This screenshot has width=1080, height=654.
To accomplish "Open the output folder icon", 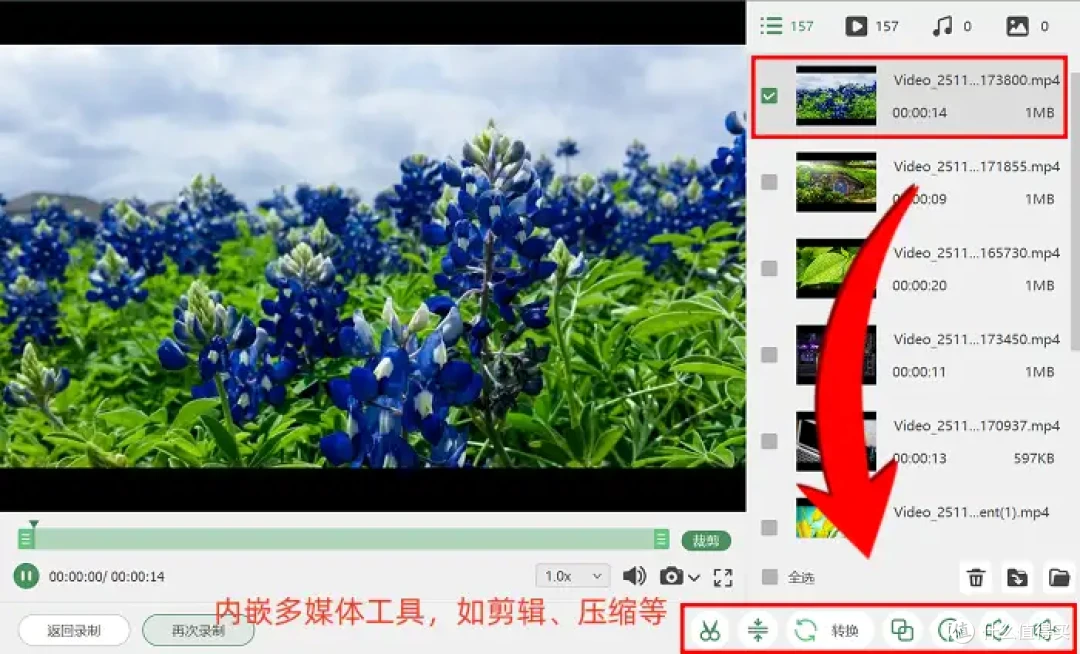I will [1059, 577].
